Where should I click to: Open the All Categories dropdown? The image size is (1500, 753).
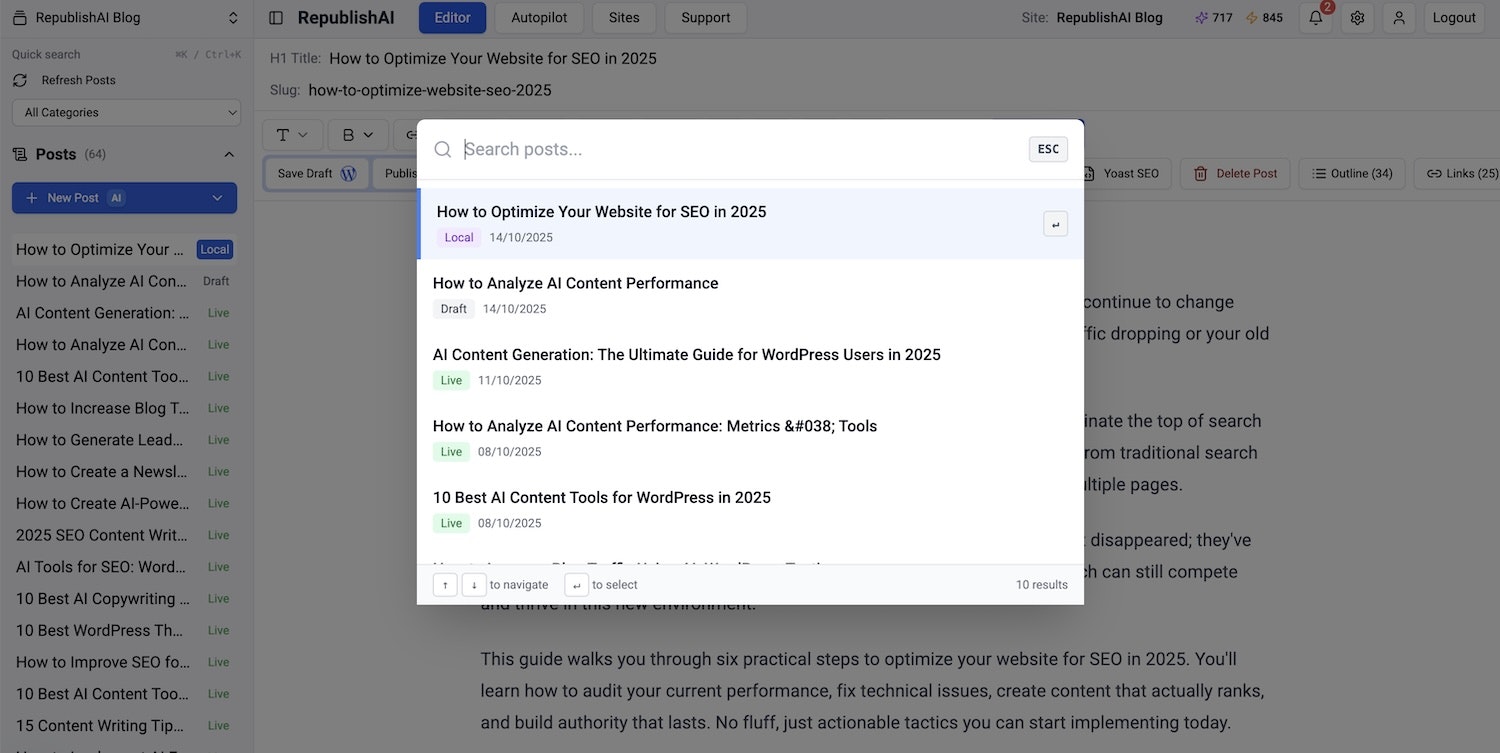(x=126, y=112)
